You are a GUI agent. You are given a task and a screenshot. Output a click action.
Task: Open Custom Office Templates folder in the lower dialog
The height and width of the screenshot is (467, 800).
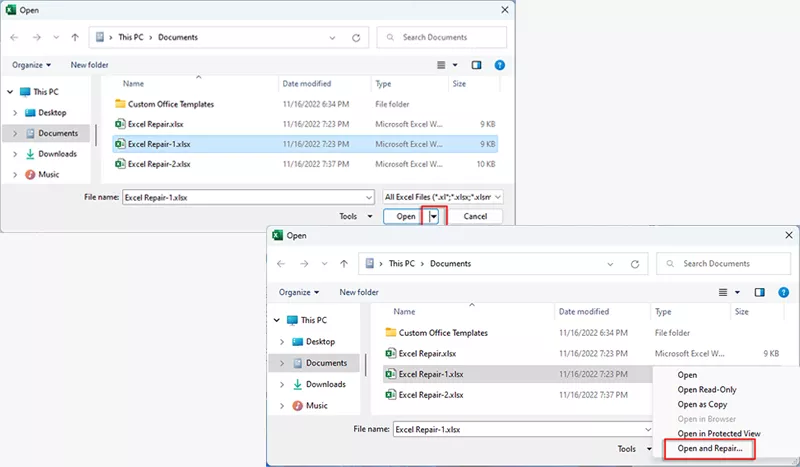tap(443, 333)
